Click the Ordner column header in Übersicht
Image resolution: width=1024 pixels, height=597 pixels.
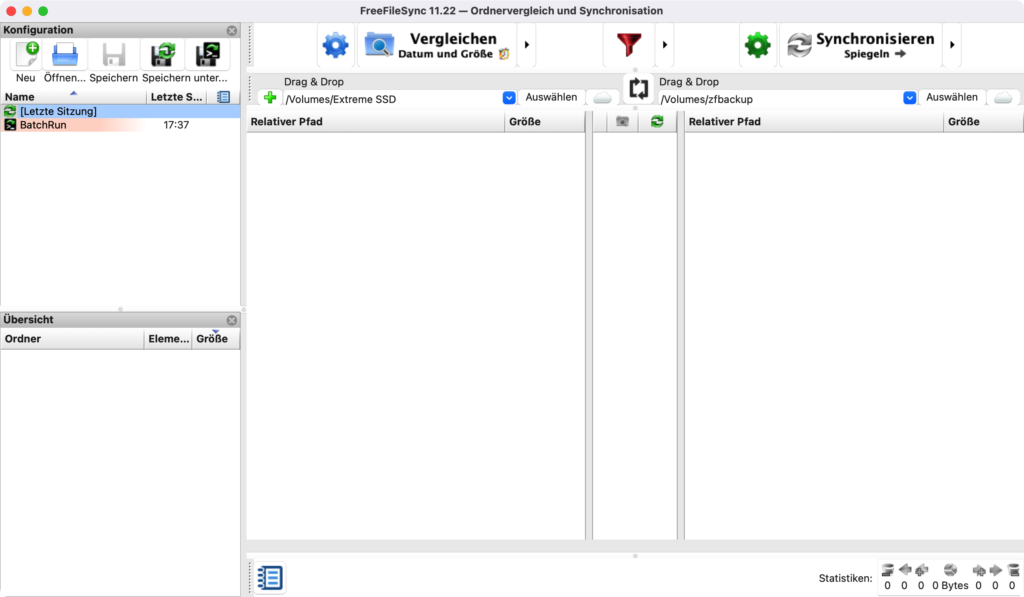(x=72, y=338)
